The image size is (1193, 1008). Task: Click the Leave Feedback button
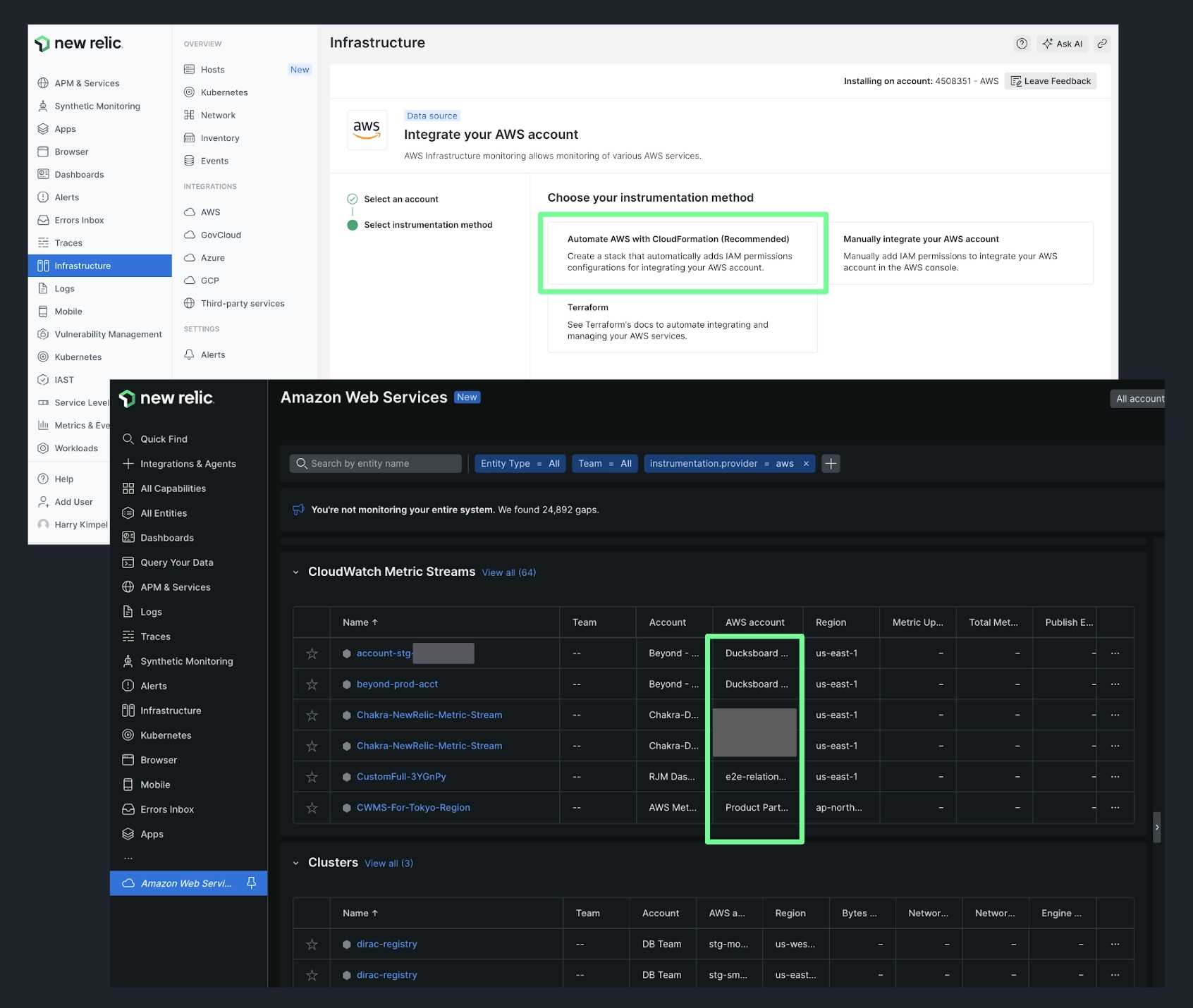1050,80
